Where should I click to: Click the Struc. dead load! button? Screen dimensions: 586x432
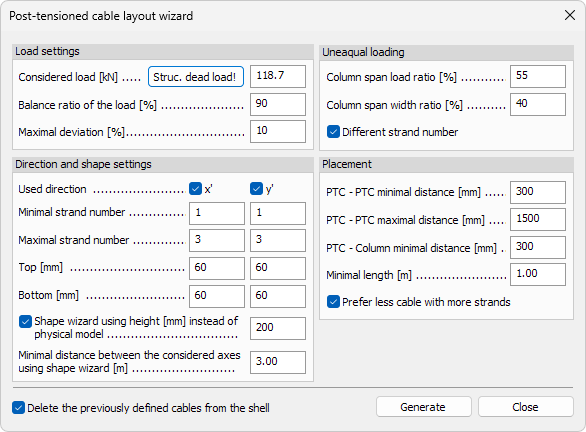196,77
